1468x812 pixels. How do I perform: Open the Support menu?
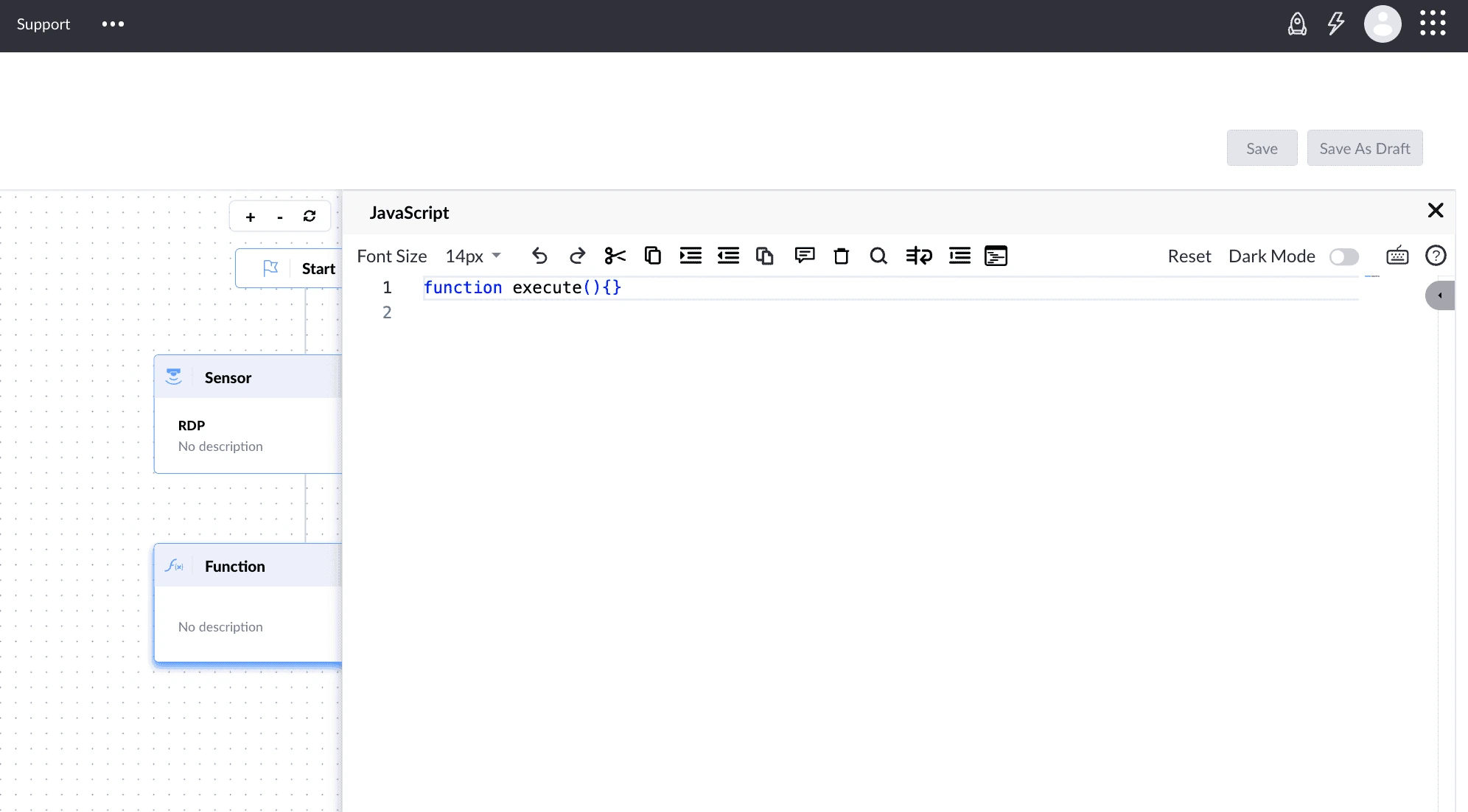[x=43, y=24]
